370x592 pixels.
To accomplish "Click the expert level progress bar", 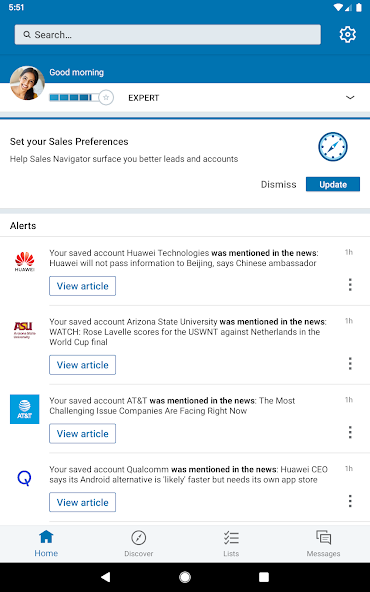I will (x=74, y=97).
